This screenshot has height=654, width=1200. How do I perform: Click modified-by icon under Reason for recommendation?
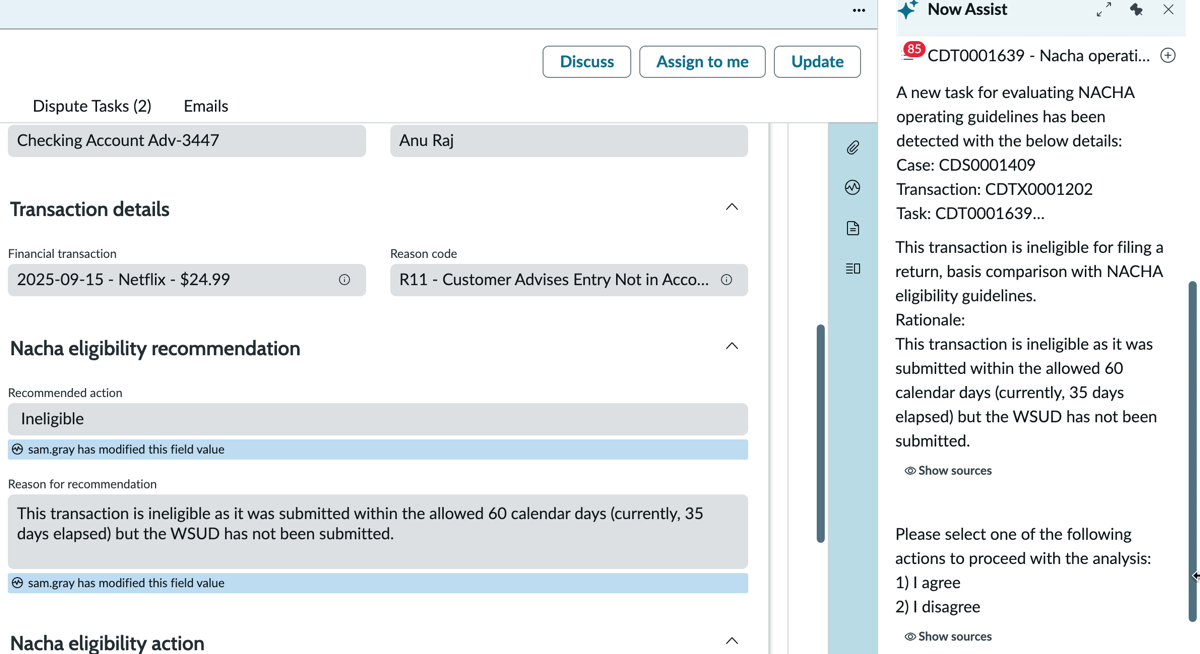coord(17,583)
